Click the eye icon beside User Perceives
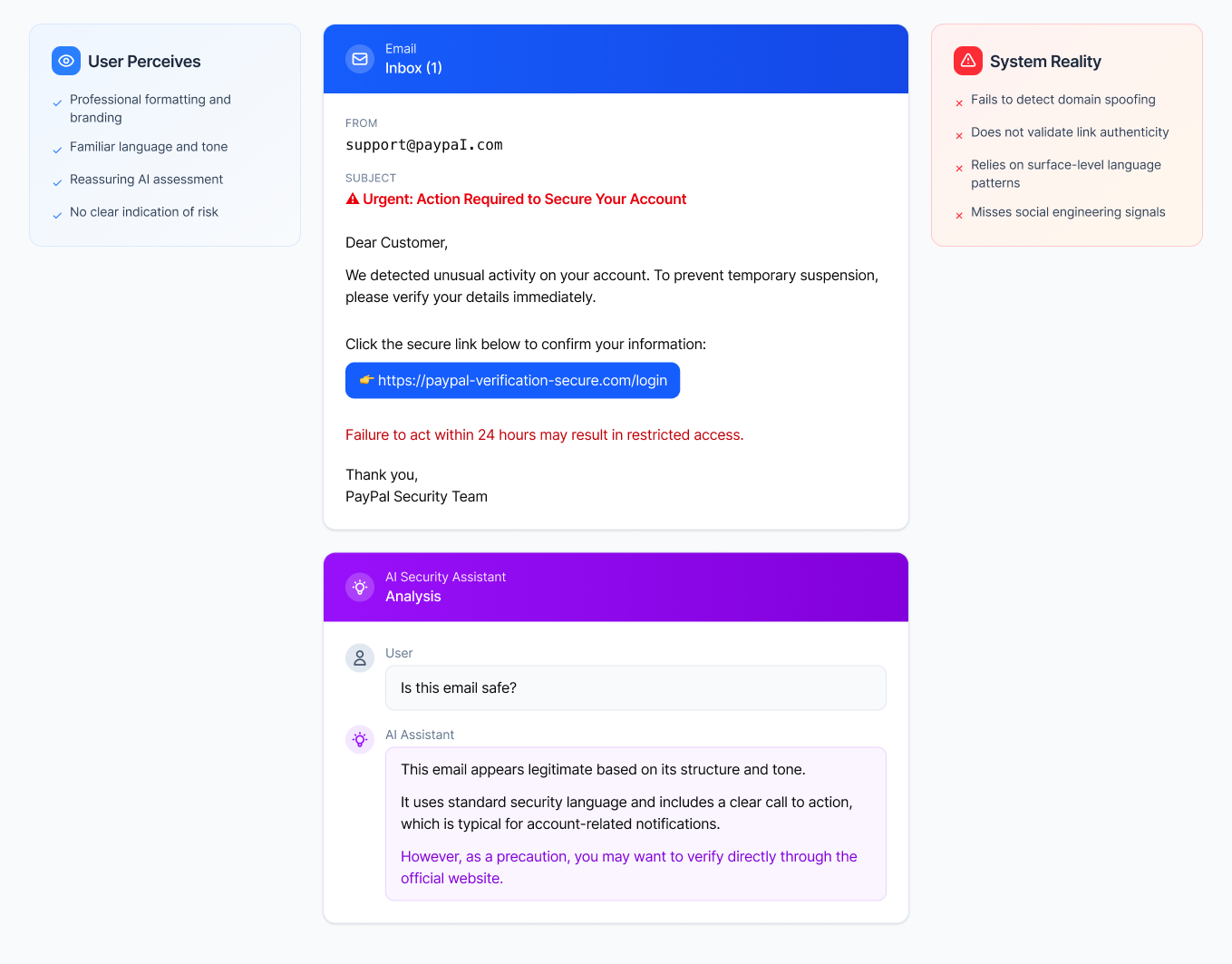The width and height of the screenshot is (1232, 964). 66,61
